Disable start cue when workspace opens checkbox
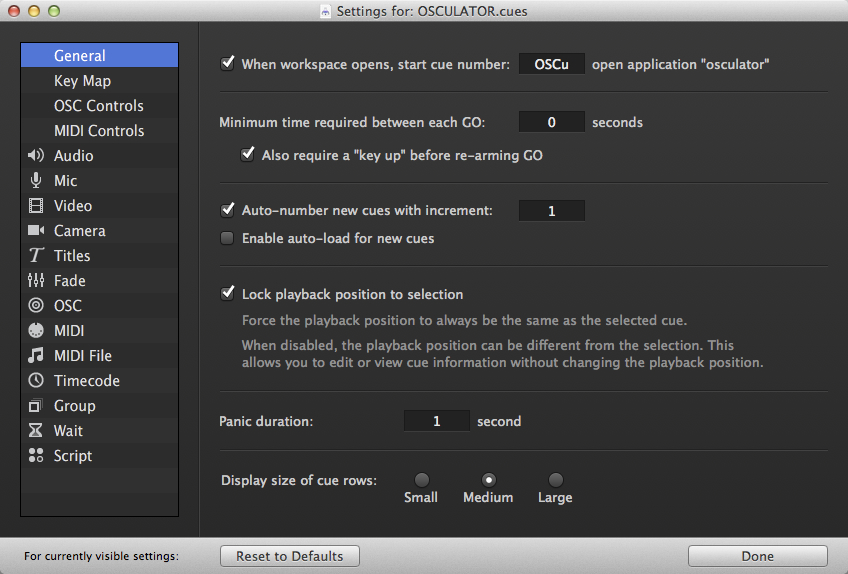Viewport: 848px width, 574px height. (227, 64)
